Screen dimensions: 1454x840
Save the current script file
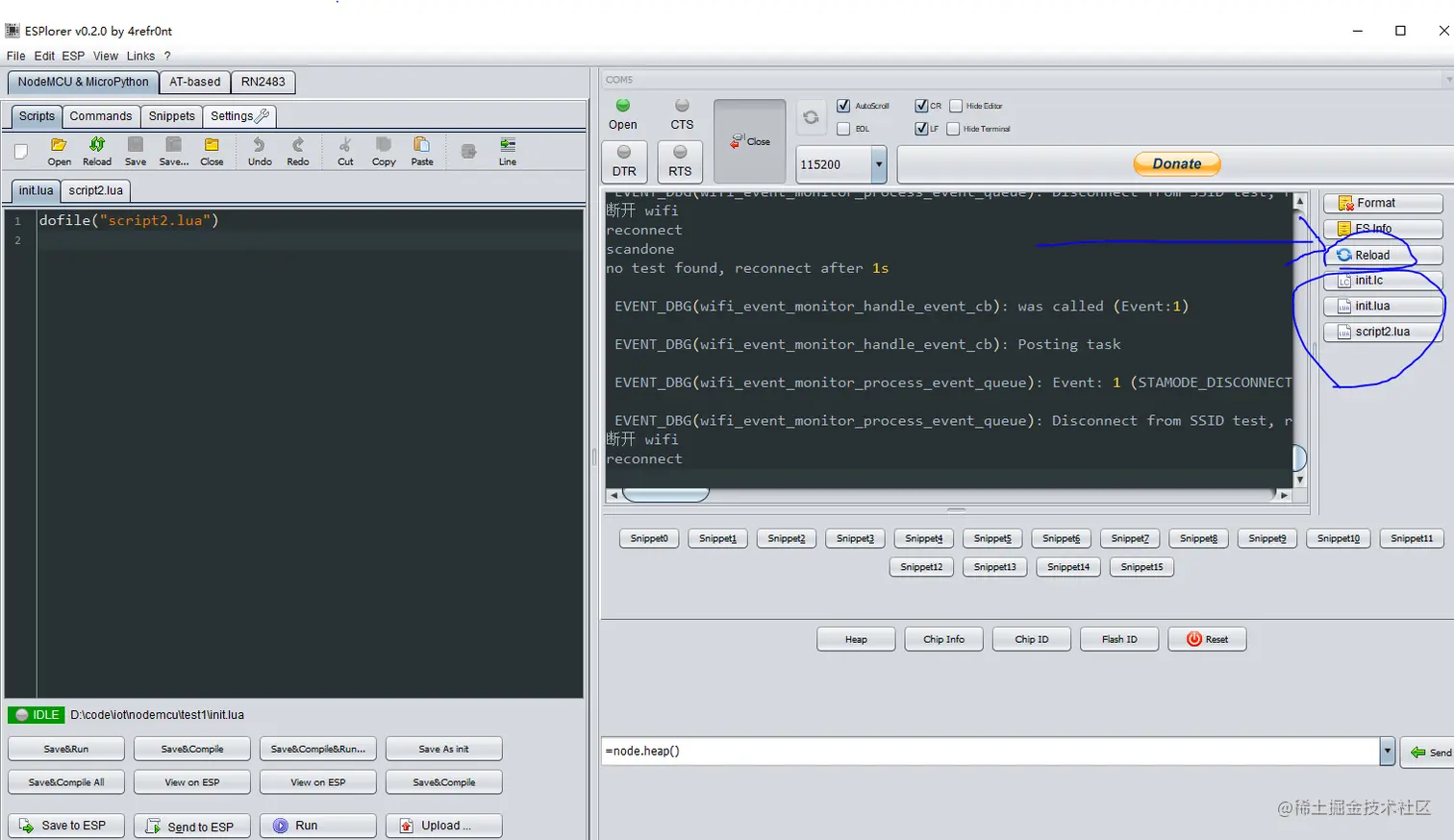pos(136,151)
